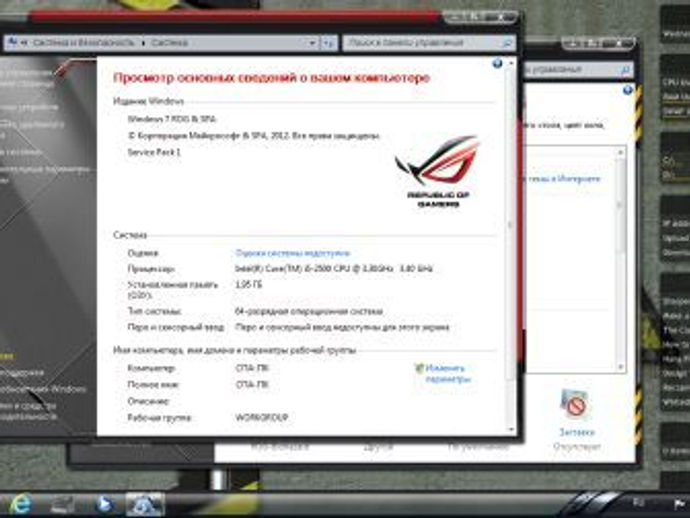Open help in the System window

pyautogui.click(x=497, y=63)
